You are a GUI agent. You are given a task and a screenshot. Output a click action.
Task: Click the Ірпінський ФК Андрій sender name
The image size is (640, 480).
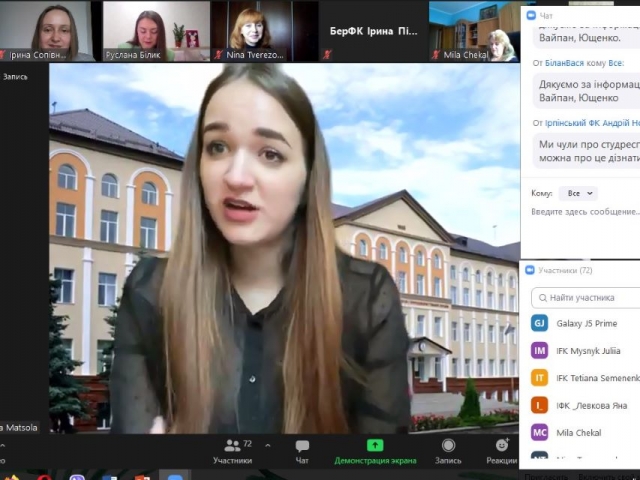coord(592,123)
